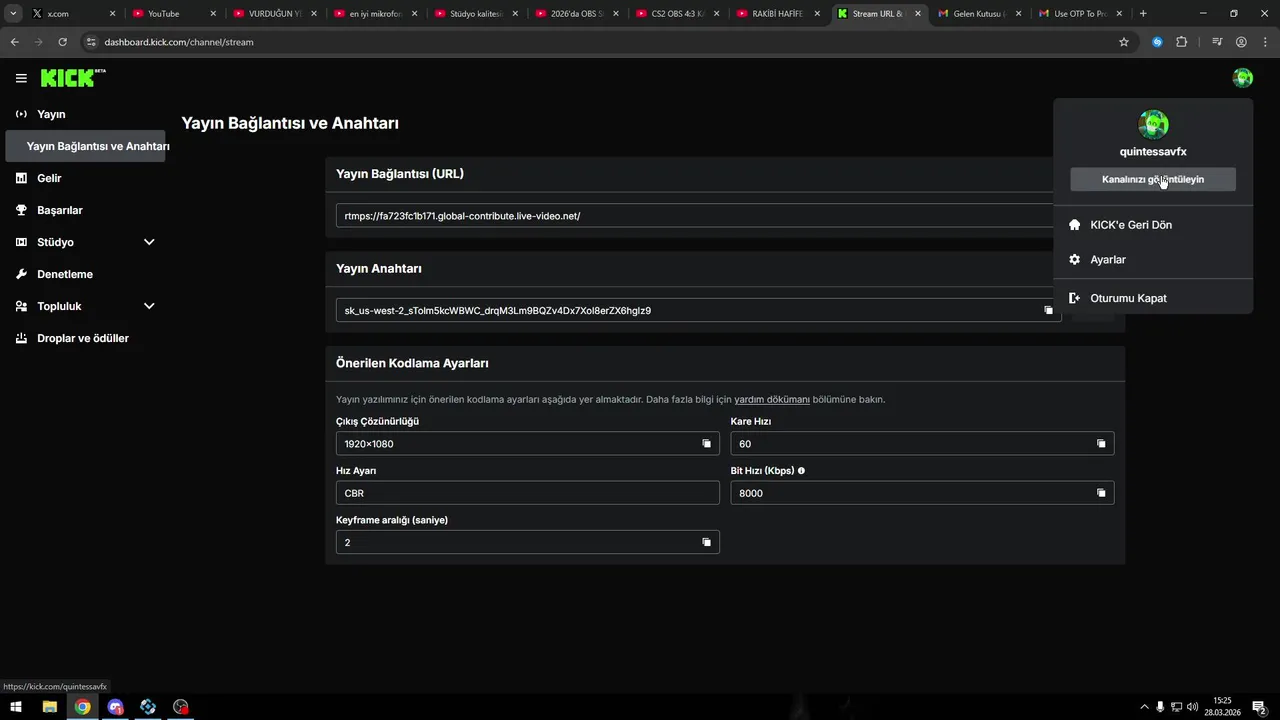1280x720 pixels.
Task: Open the Chrome tab search dropdown
Action: [14, 14]
